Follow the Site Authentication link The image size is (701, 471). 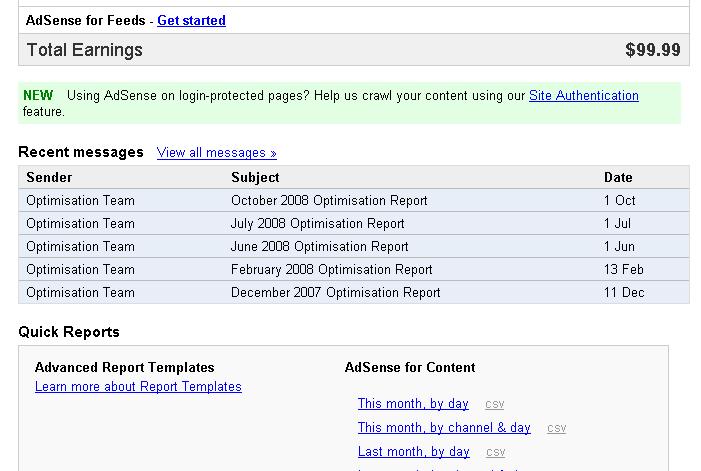[x=583, y=96]
